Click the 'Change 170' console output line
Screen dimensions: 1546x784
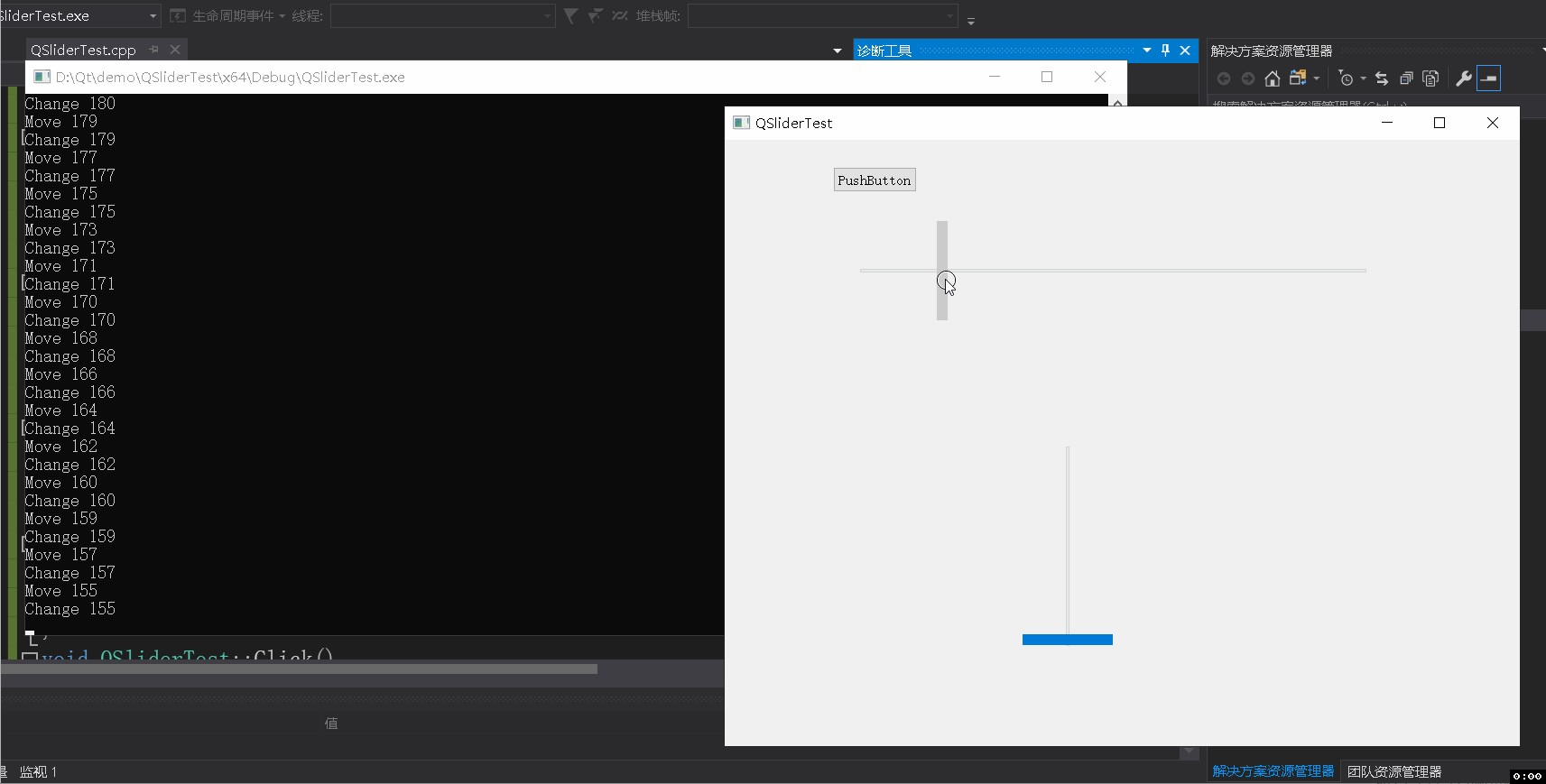coord(70,320)
